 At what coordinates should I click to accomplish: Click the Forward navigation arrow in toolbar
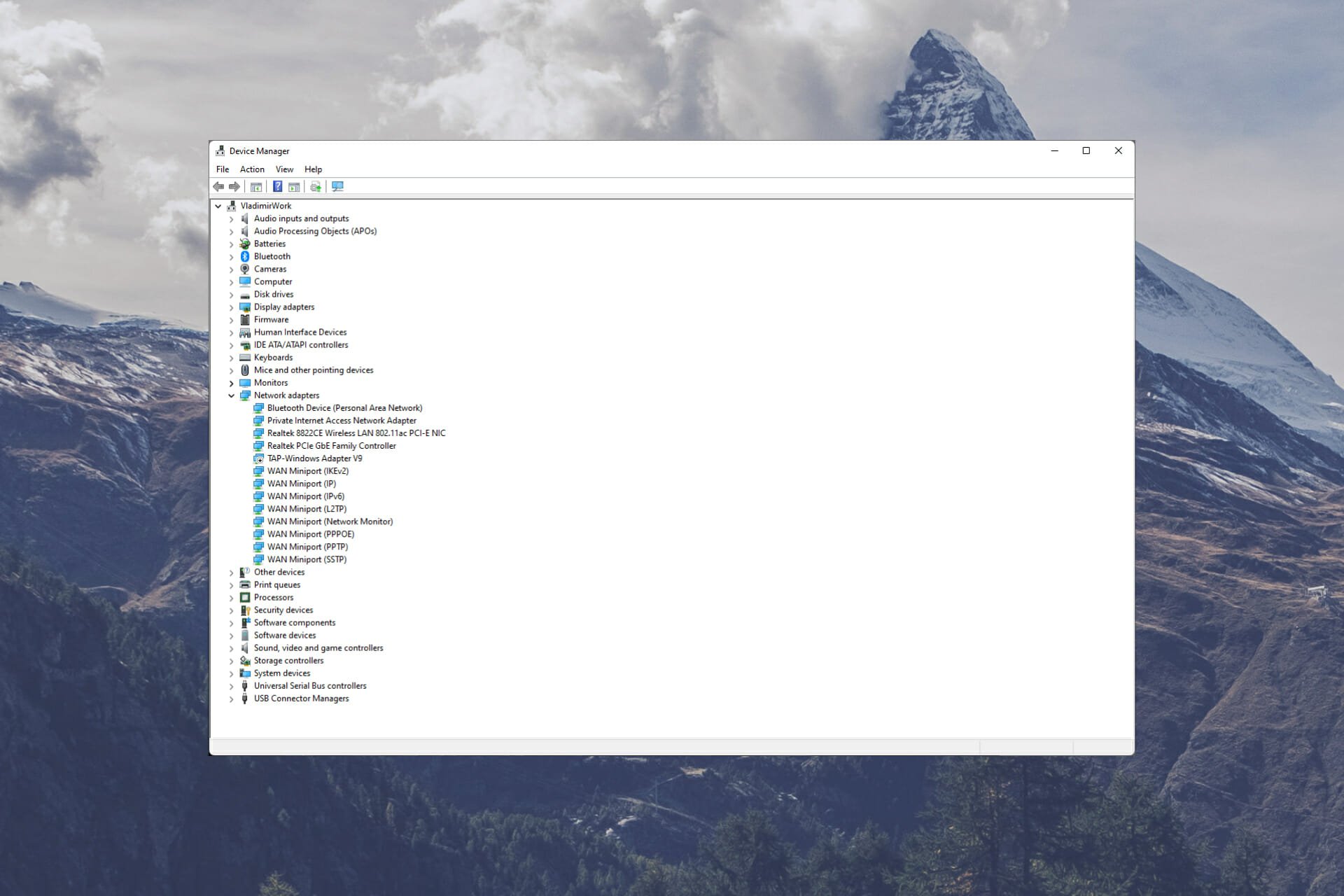233,186
